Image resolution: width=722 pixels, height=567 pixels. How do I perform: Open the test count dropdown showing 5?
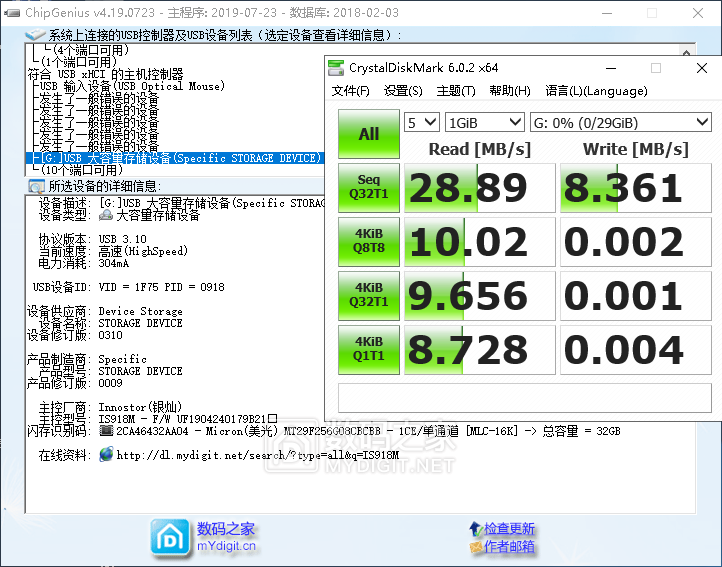pos(422,123)
